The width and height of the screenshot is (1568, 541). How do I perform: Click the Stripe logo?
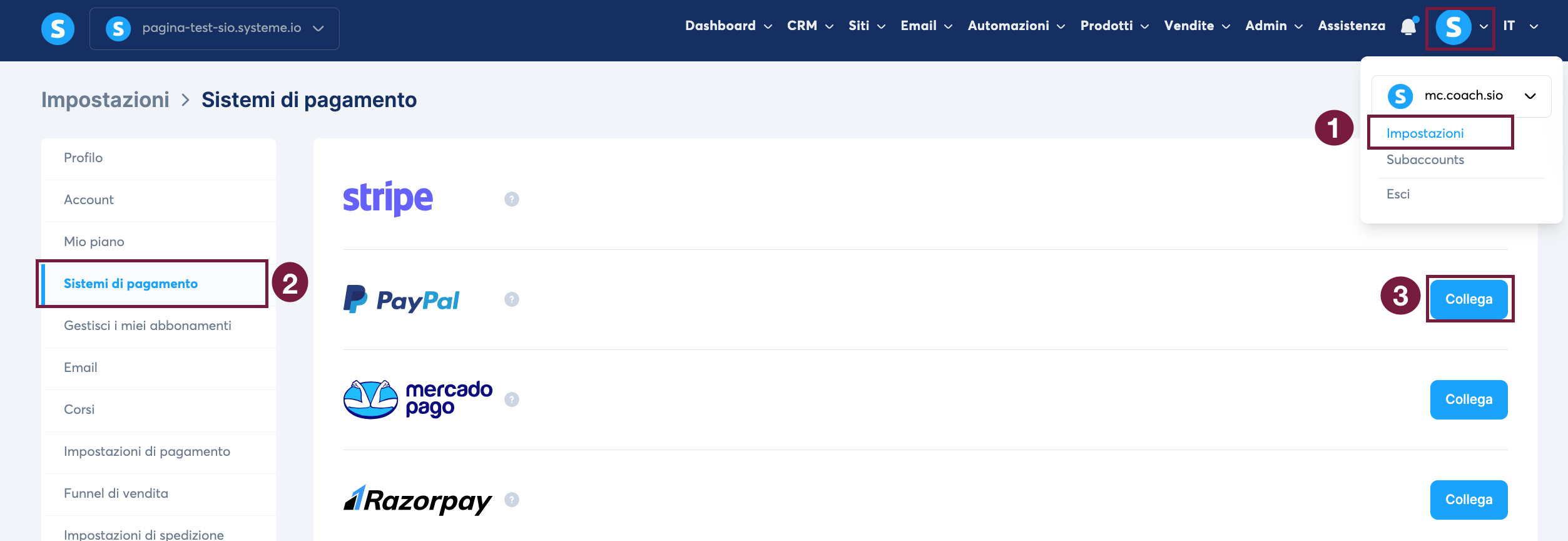click(388, 198)
